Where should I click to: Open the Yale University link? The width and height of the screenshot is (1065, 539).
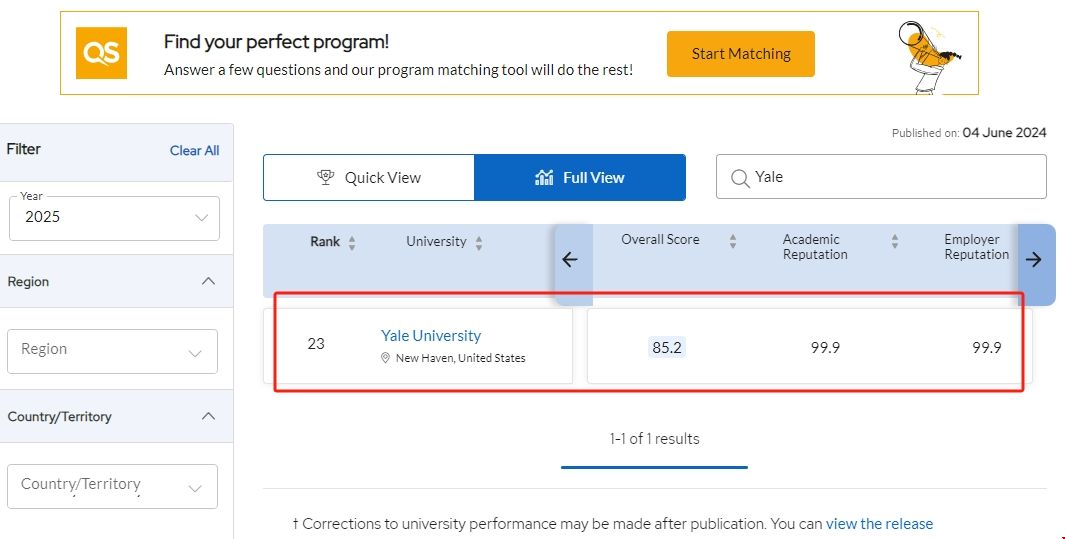coord(430,336)
